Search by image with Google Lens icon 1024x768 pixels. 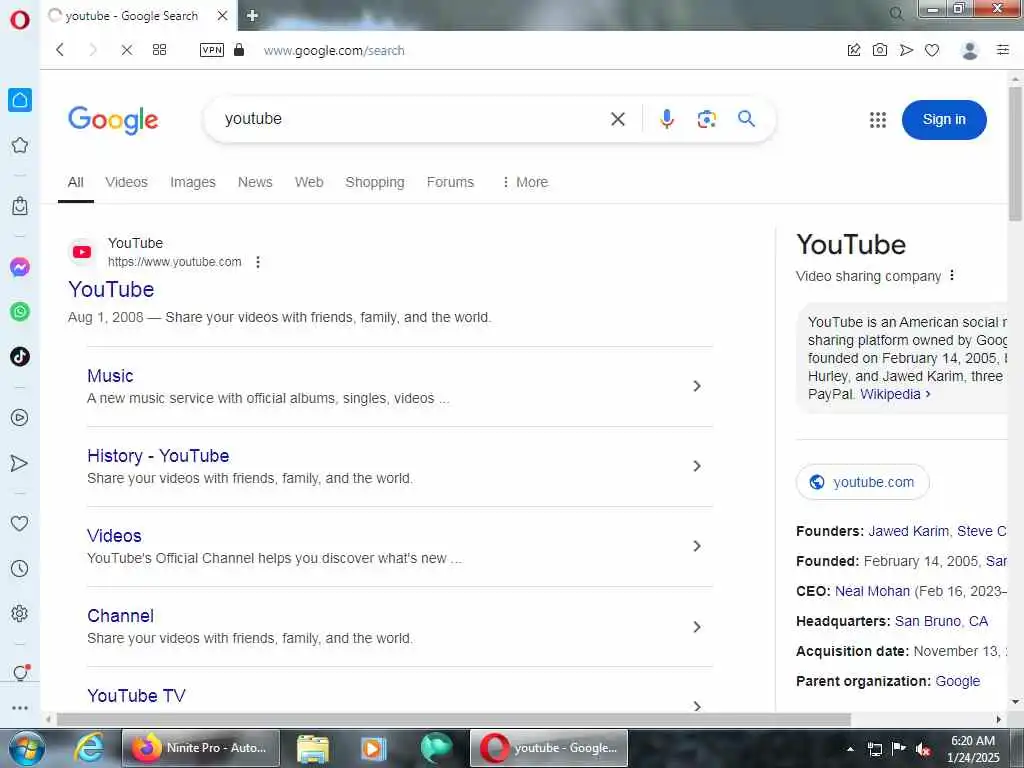(706, 119)
